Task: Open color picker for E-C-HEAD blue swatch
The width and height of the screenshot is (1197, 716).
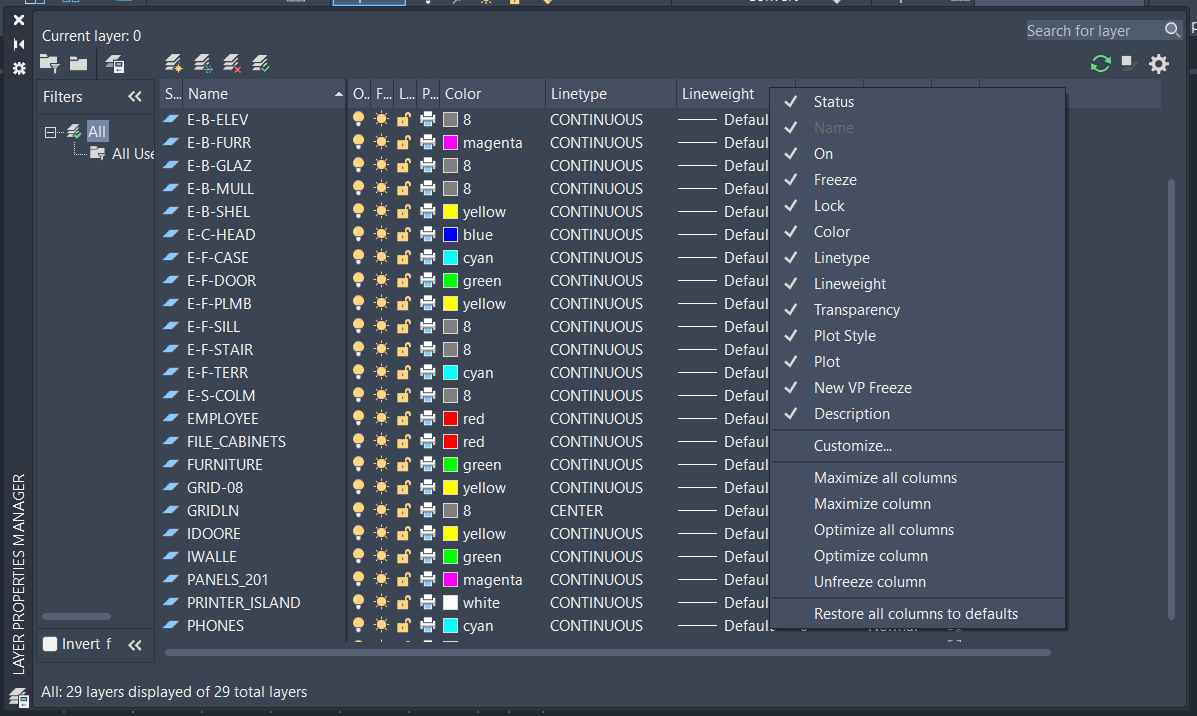Action: click(x=450, y=234)
